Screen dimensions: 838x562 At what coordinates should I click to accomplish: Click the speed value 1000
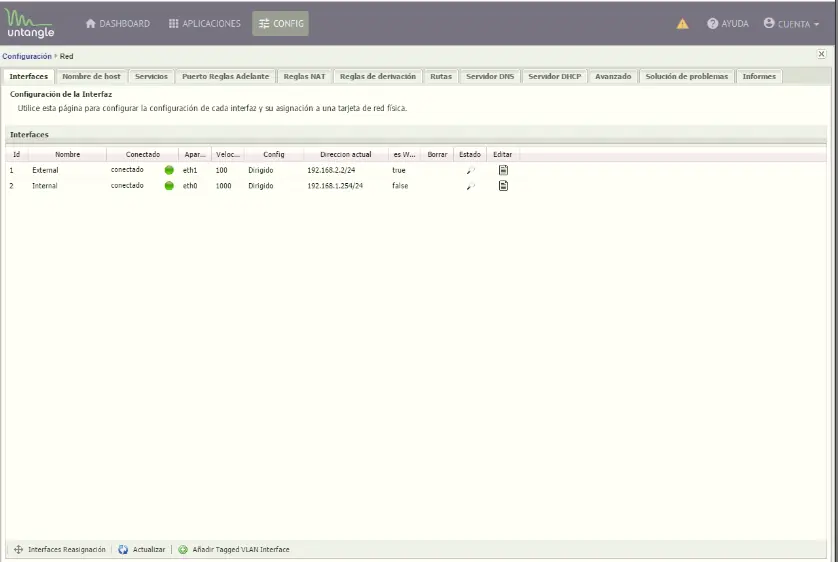click(x=223, y=186)
